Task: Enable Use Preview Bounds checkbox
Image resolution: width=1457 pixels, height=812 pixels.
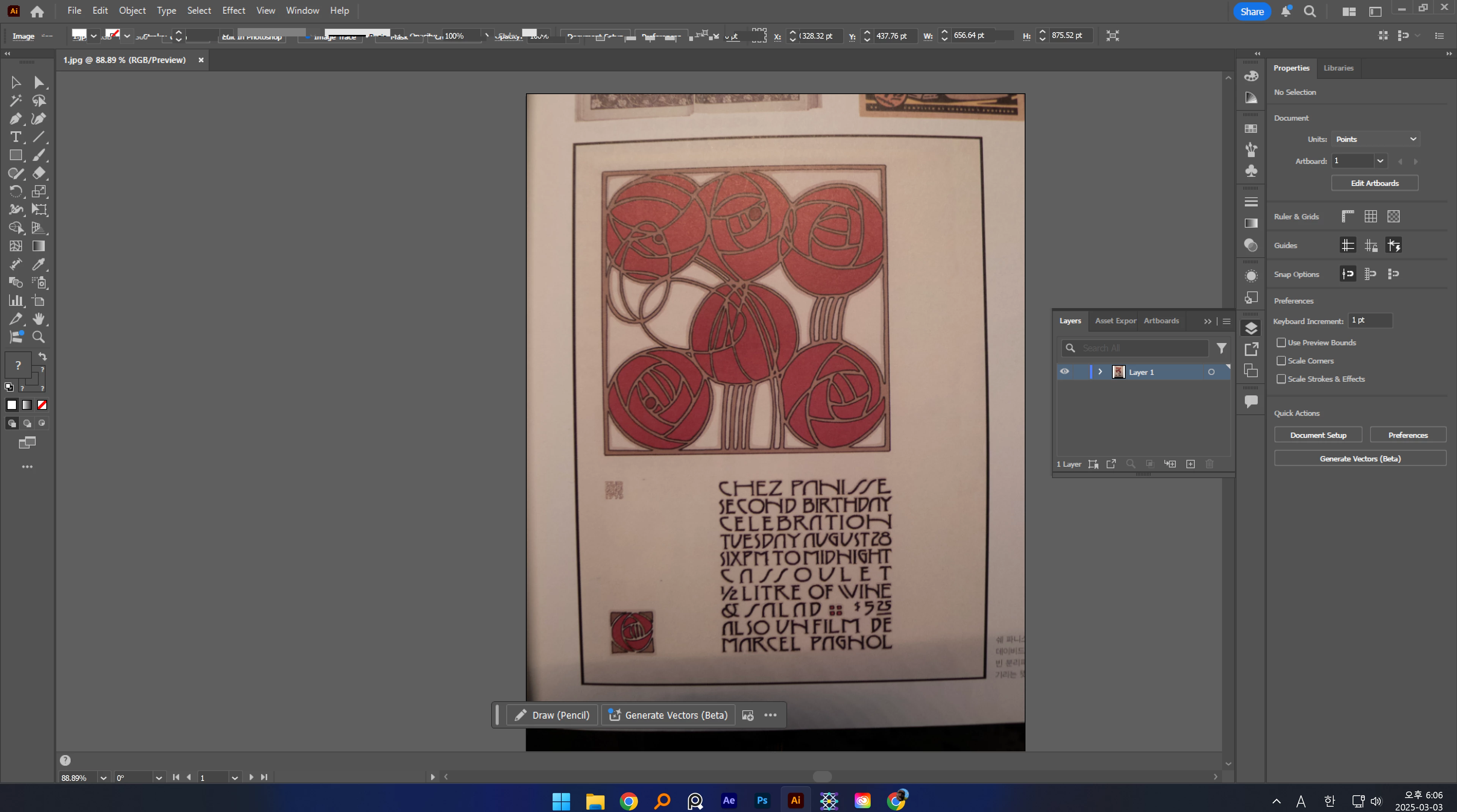Action: (x=1281, y=343)
